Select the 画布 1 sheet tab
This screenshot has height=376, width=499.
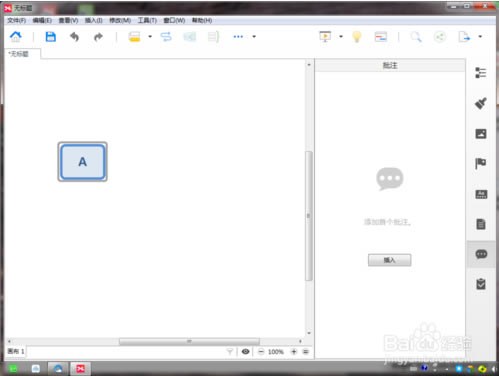pyautogui.click(x=16, y=351)
